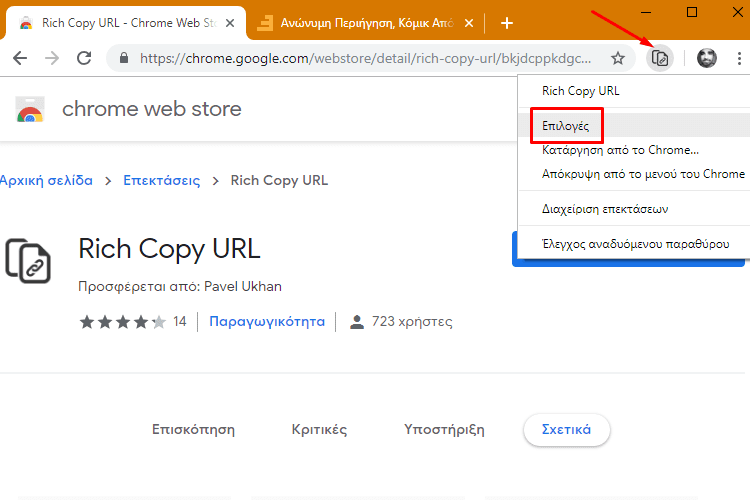Click the Rich Copy URL extension large icon

tap(28, 261)
